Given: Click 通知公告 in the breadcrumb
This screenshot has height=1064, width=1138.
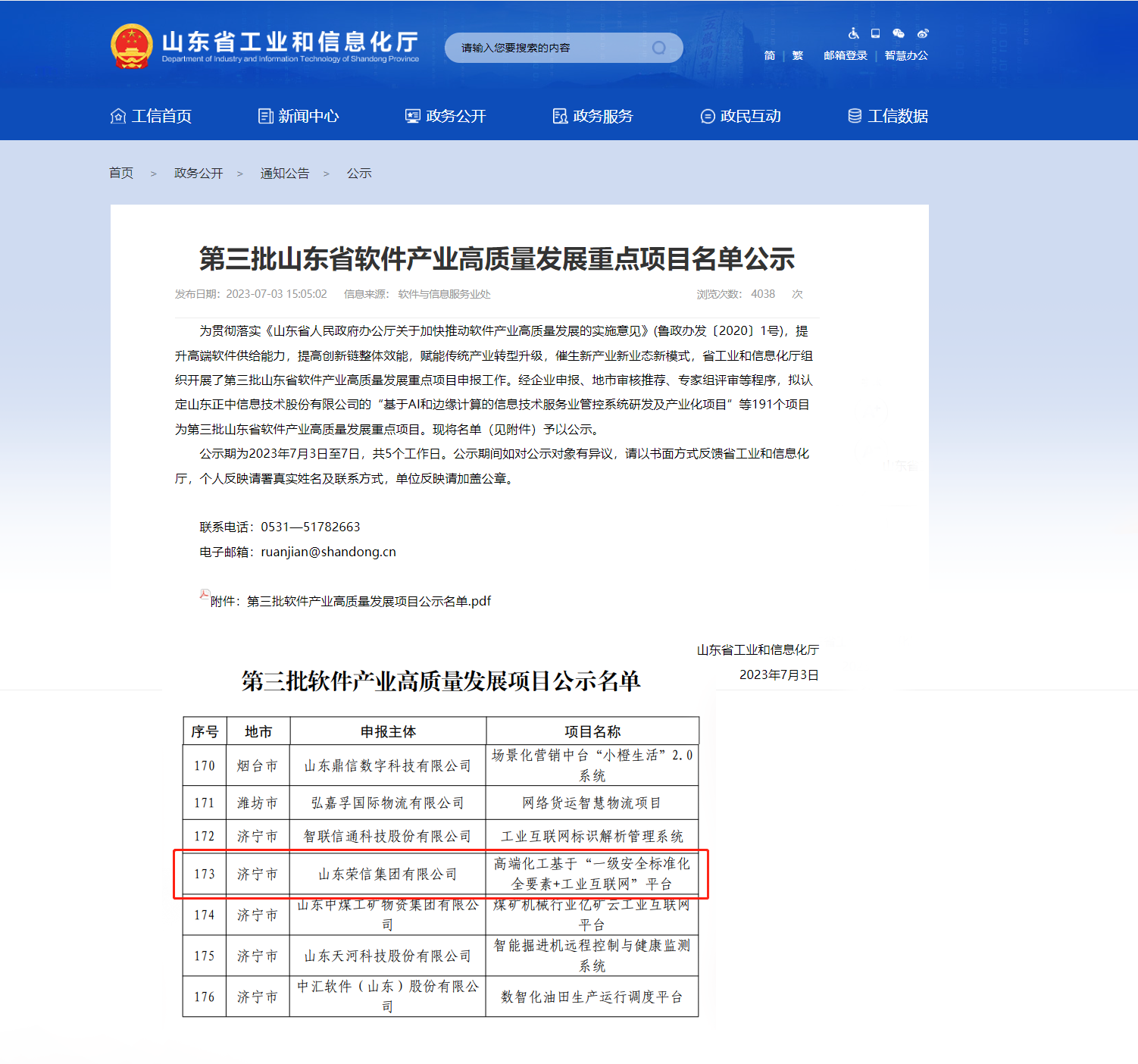Looking at the screenshot, I should tap(285, 174).
